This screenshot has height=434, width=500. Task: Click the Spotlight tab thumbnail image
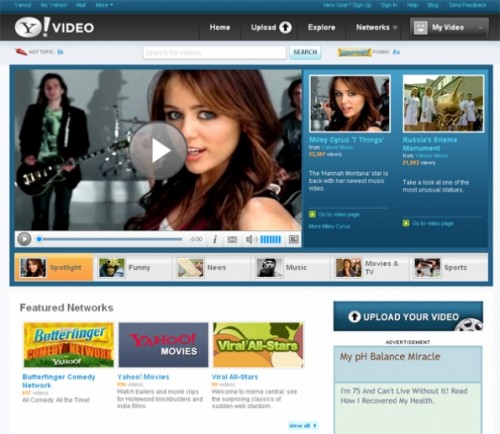[x=33, y=267]
